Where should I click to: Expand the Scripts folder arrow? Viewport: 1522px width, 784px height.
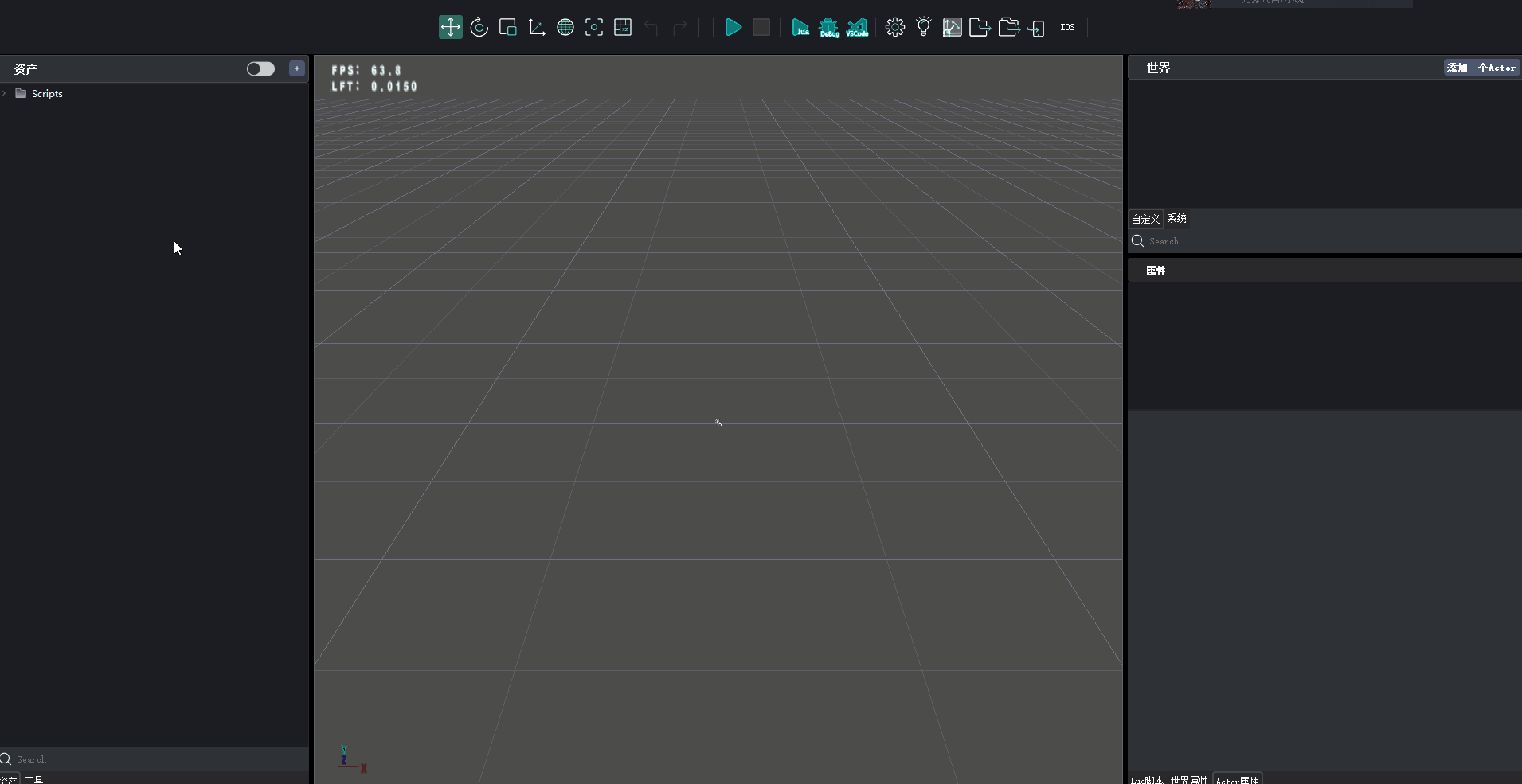(x=5, y=93)
